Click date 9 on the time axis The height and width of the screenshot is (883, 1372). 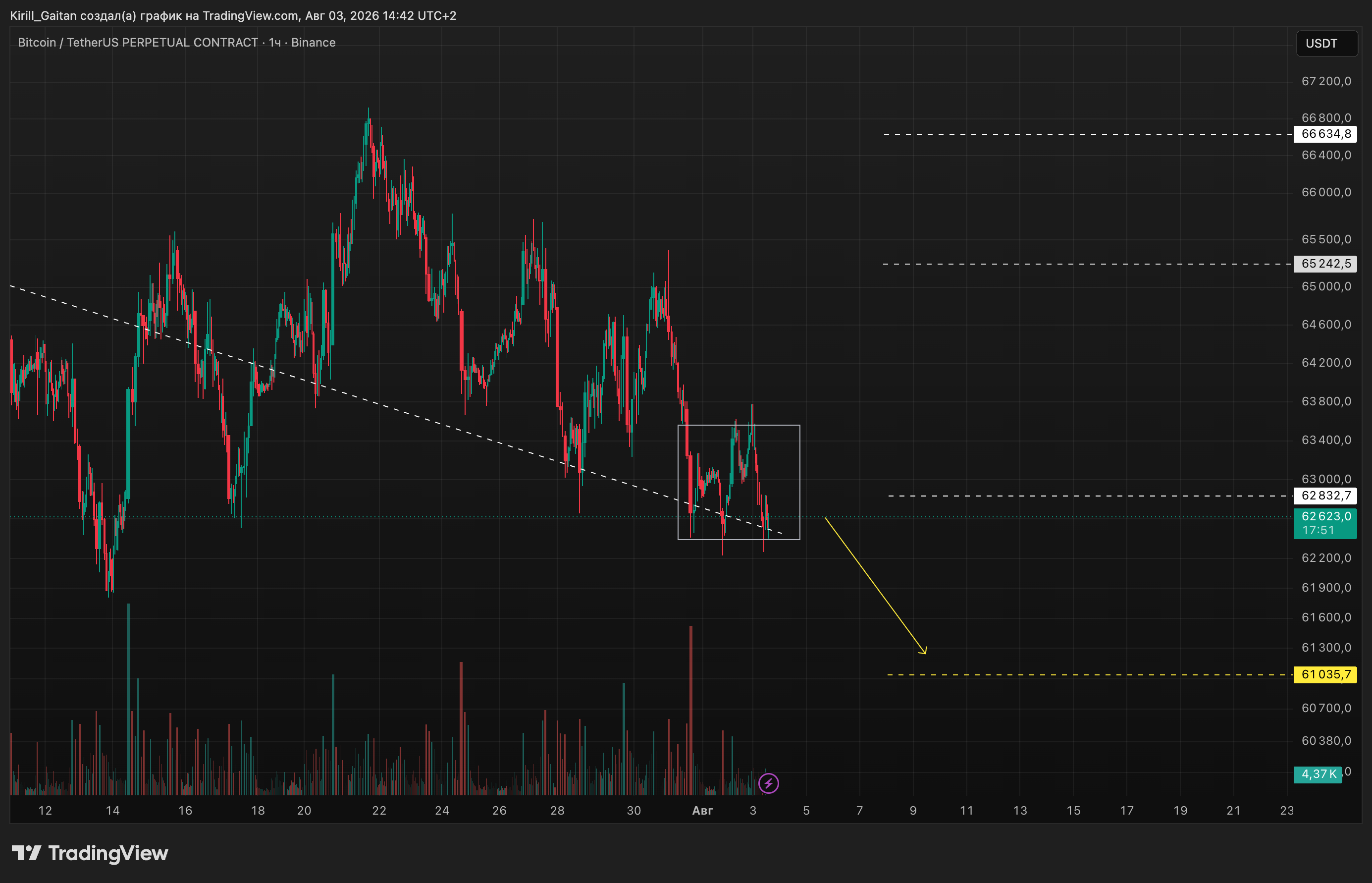point(913,811)
